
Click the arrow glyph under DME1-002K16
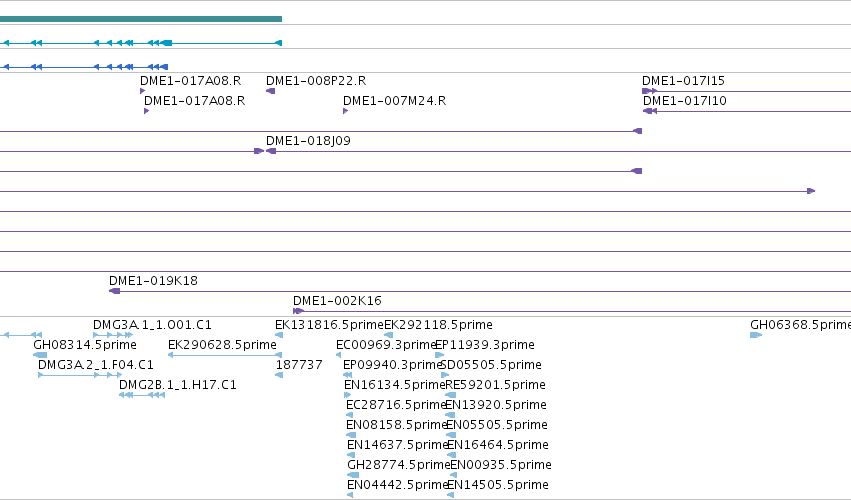click(x=297, y=312)
